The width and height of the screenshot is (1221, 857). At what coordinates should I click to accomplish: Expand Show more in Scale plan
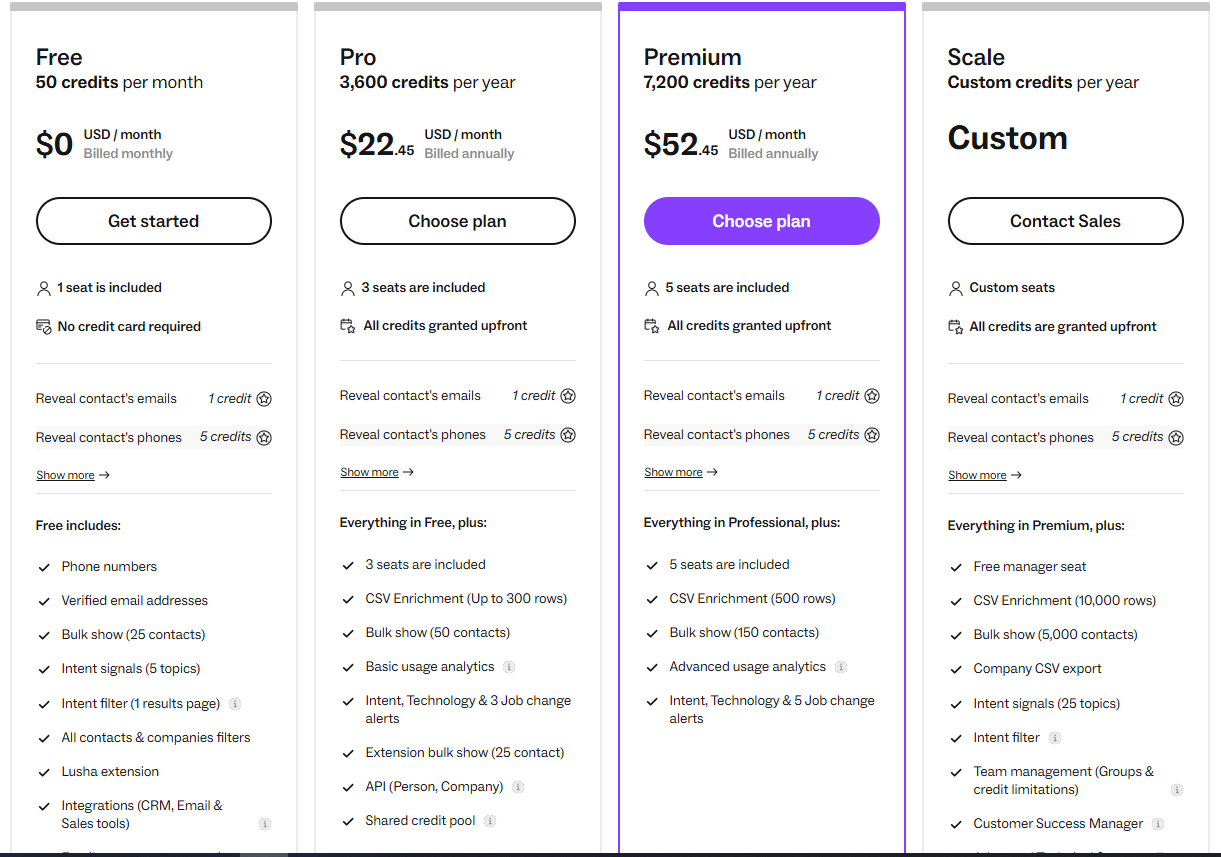click(x=985, y=475)
